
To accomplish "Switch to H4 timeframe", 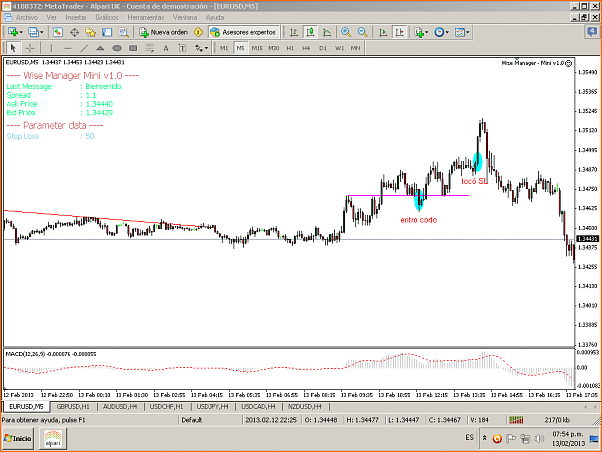I will coord(306,48).
